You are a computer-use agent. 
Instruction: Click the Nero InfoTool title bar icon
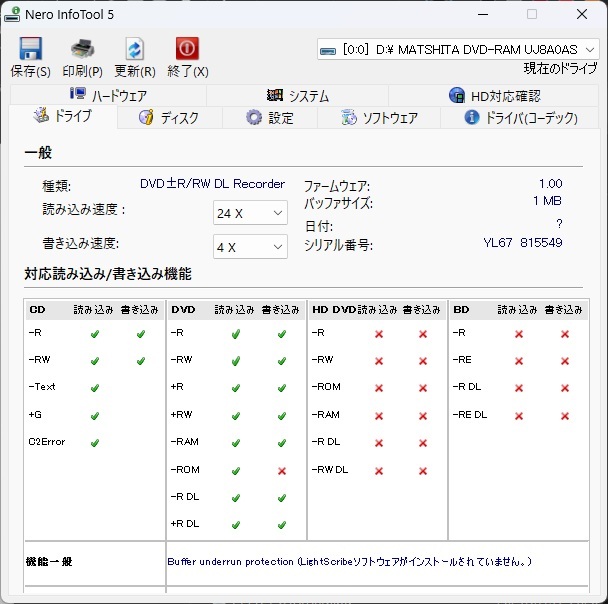(x=12, y=15)
